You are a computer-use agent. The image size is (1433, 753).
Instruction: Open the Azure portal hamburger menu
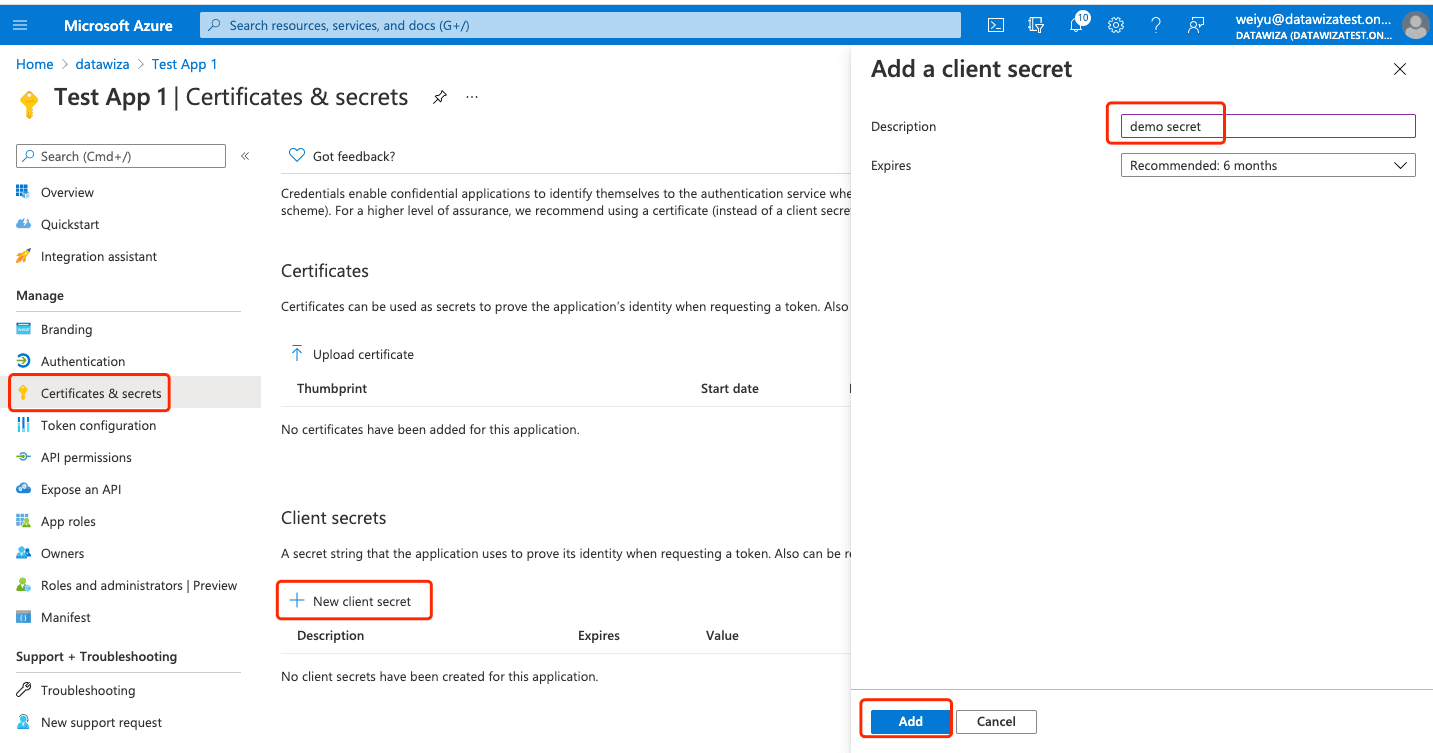(x=21, y=25)
